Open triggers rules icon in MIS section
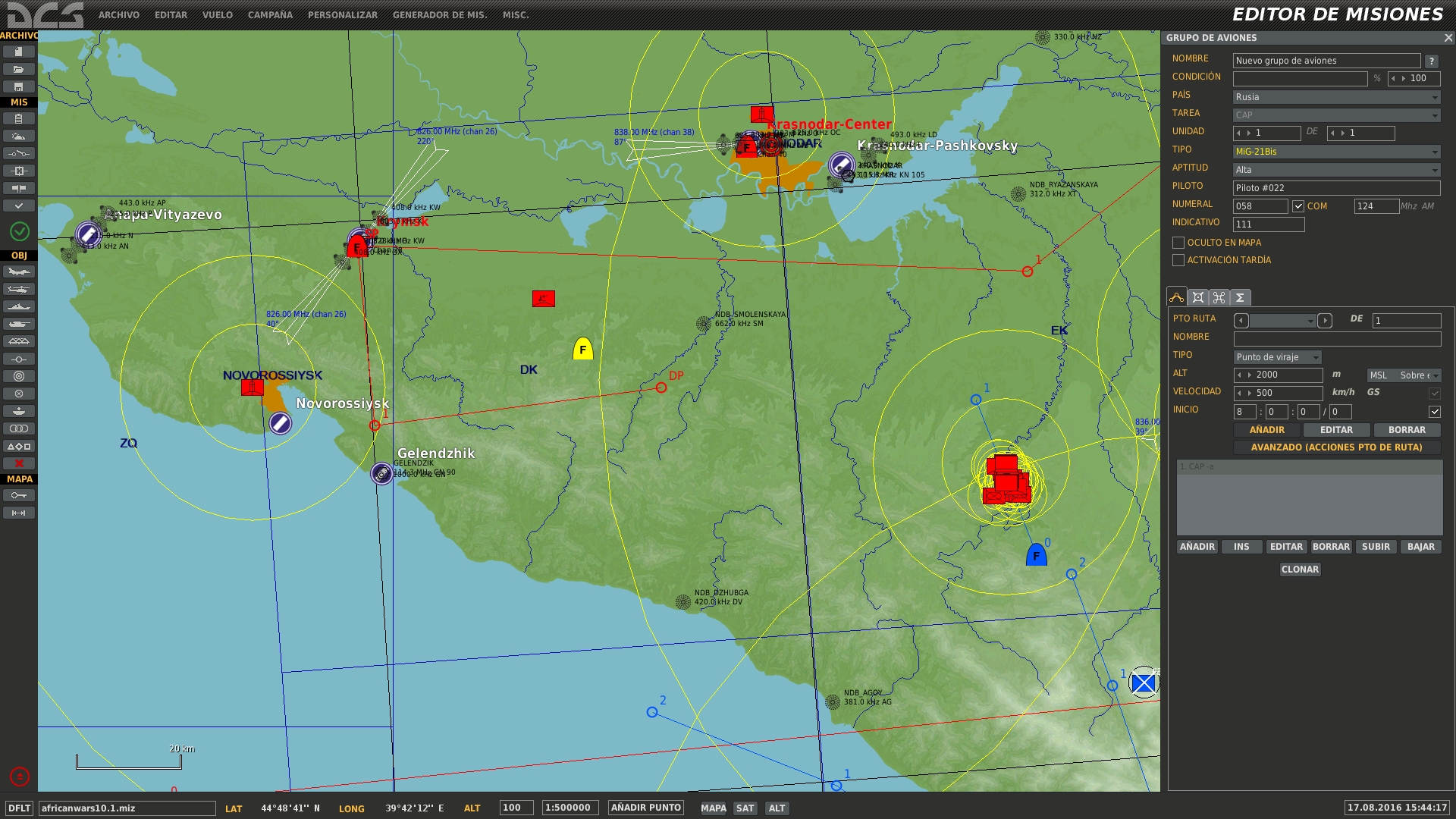 [x=19, y=153]
